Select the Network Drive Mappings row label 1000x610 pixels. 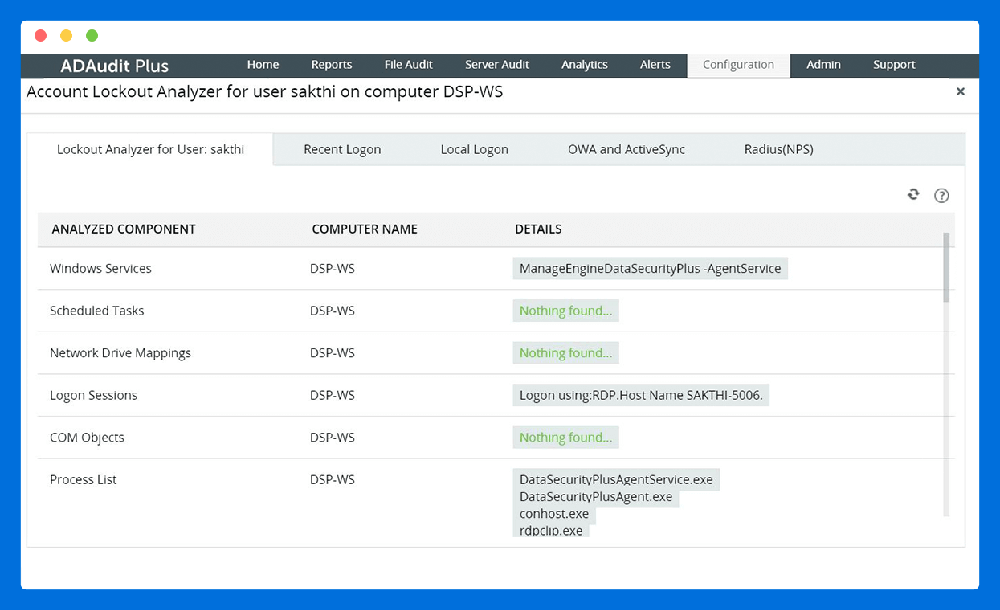pyautogui.click(x=120, y=353)
